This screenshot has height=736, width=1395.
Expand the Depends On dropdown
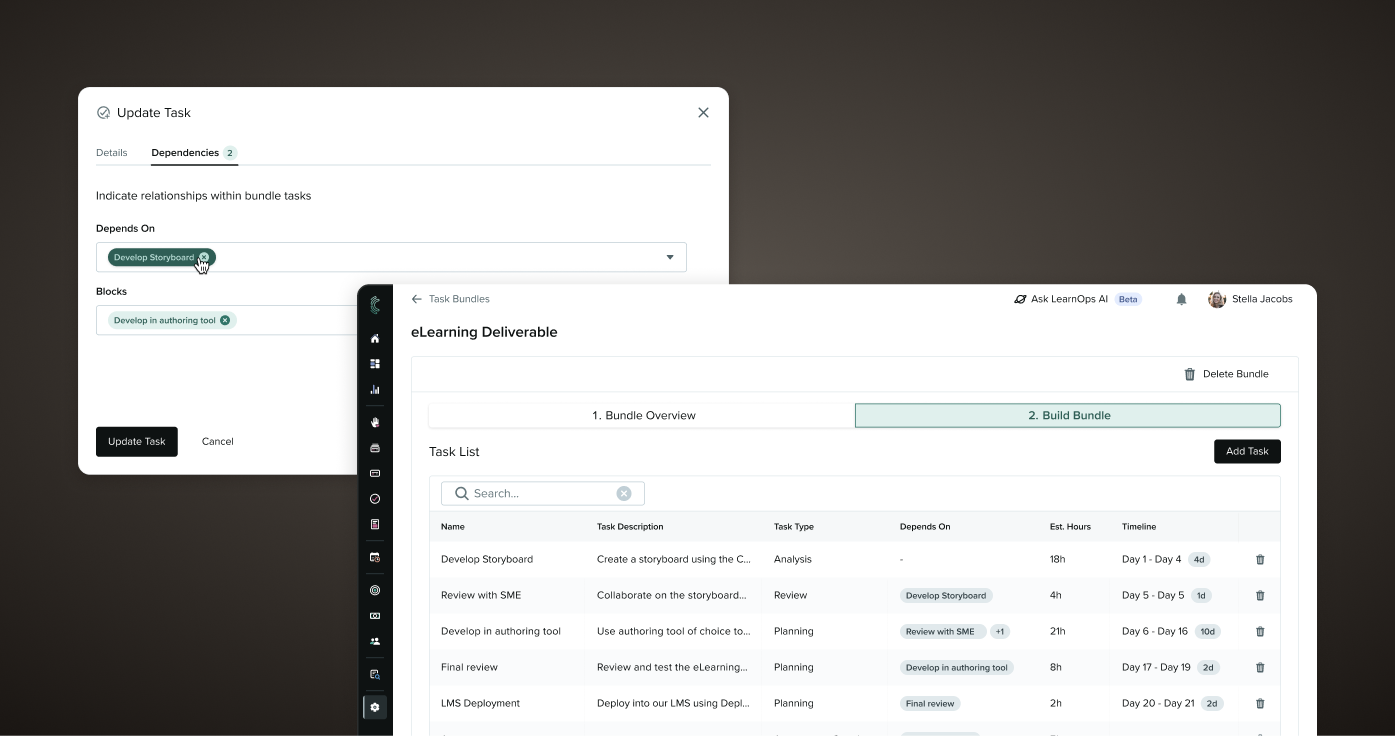670,257
